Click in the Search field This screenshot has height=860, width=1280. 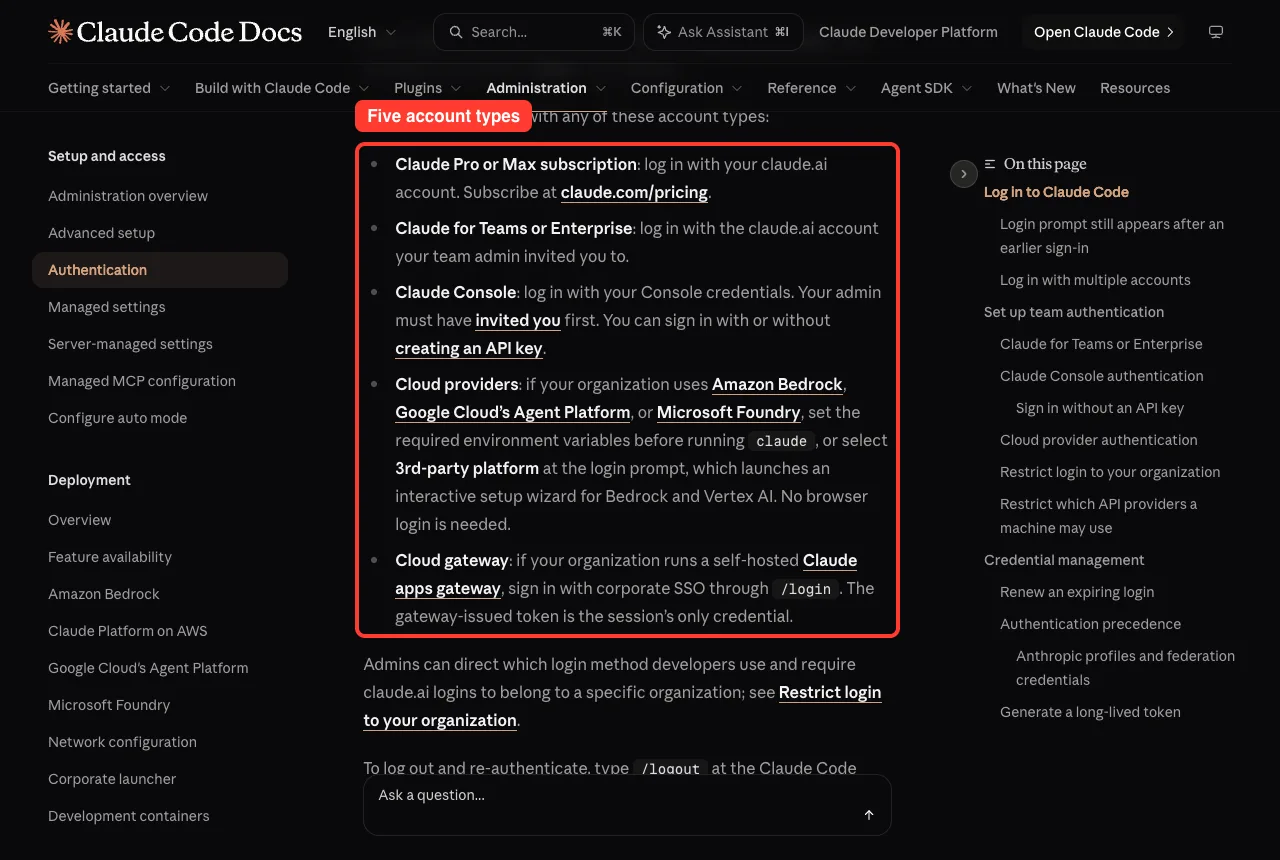point(534,32)
